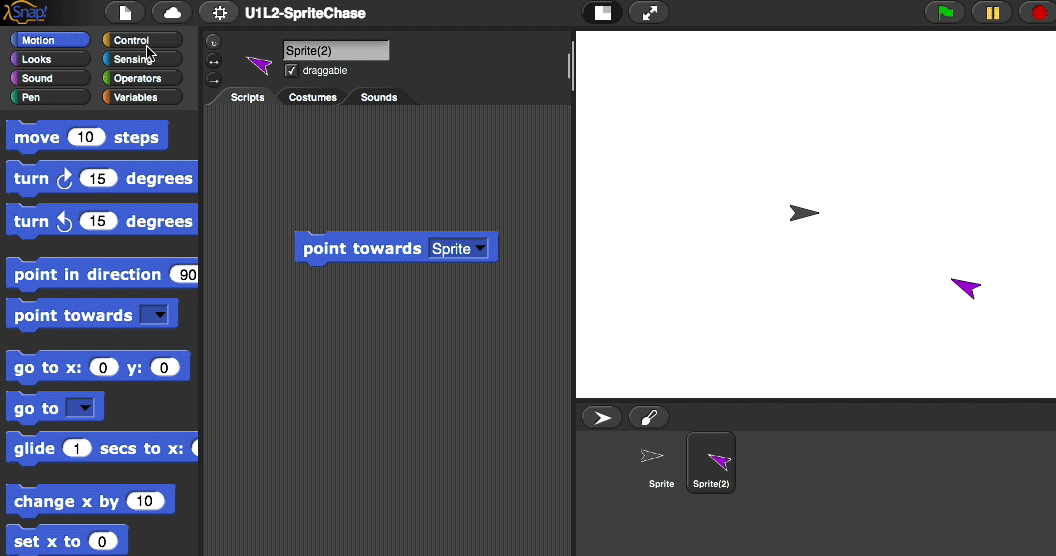Select Sprite(2) in the sprite corral

(711, 463)
